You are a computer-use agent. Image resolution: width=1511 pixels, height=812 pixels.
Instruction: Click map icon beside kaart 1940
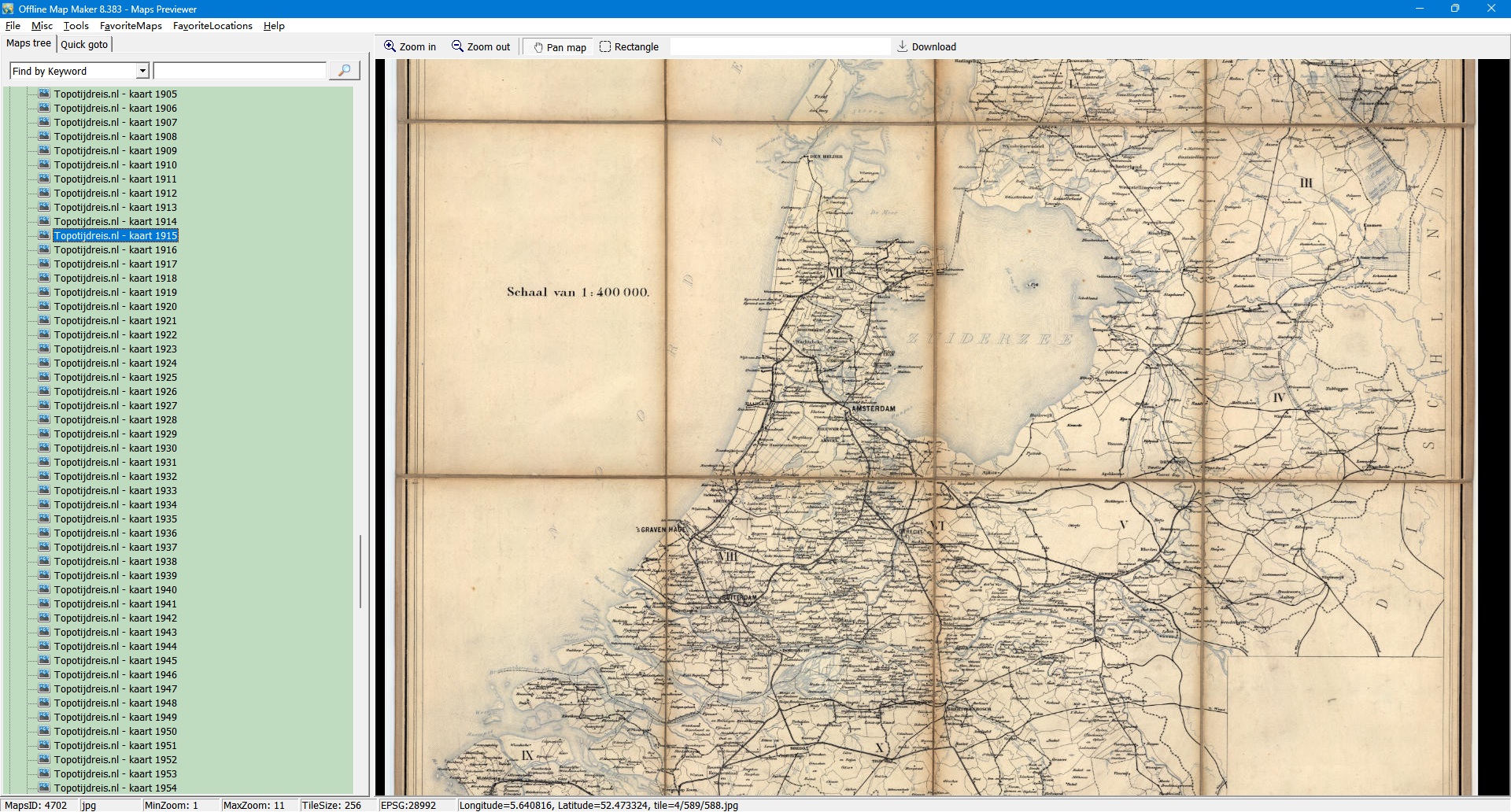pyautogui.click(x=44, y=589)
